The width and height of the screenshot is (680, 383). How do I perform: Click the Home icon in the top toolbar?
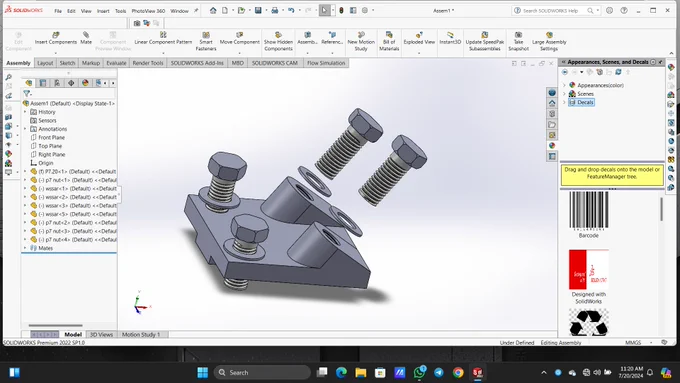pyautogui.click(x=213, y=10)
